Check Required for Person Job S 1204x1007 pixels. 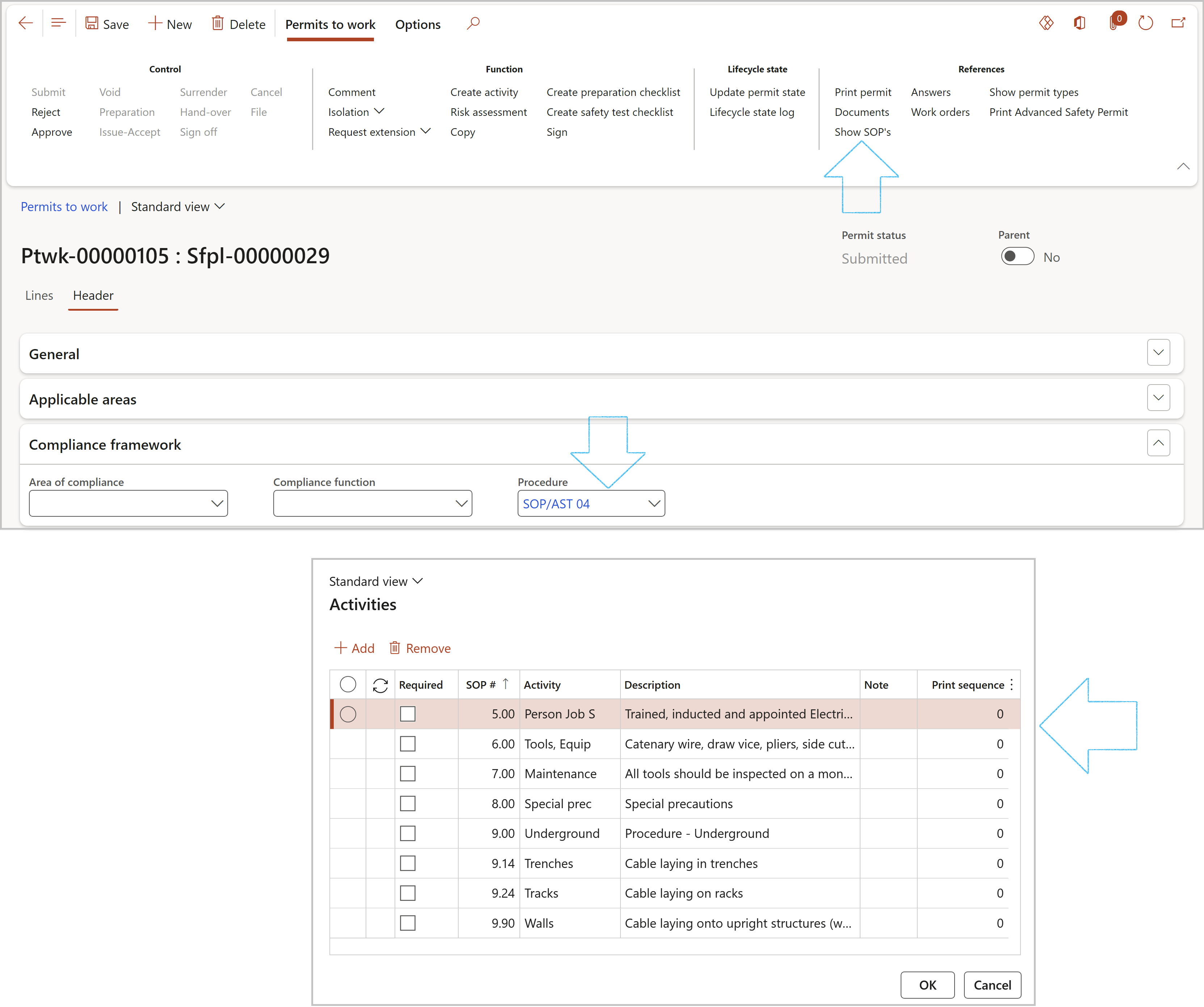[408, 714]
